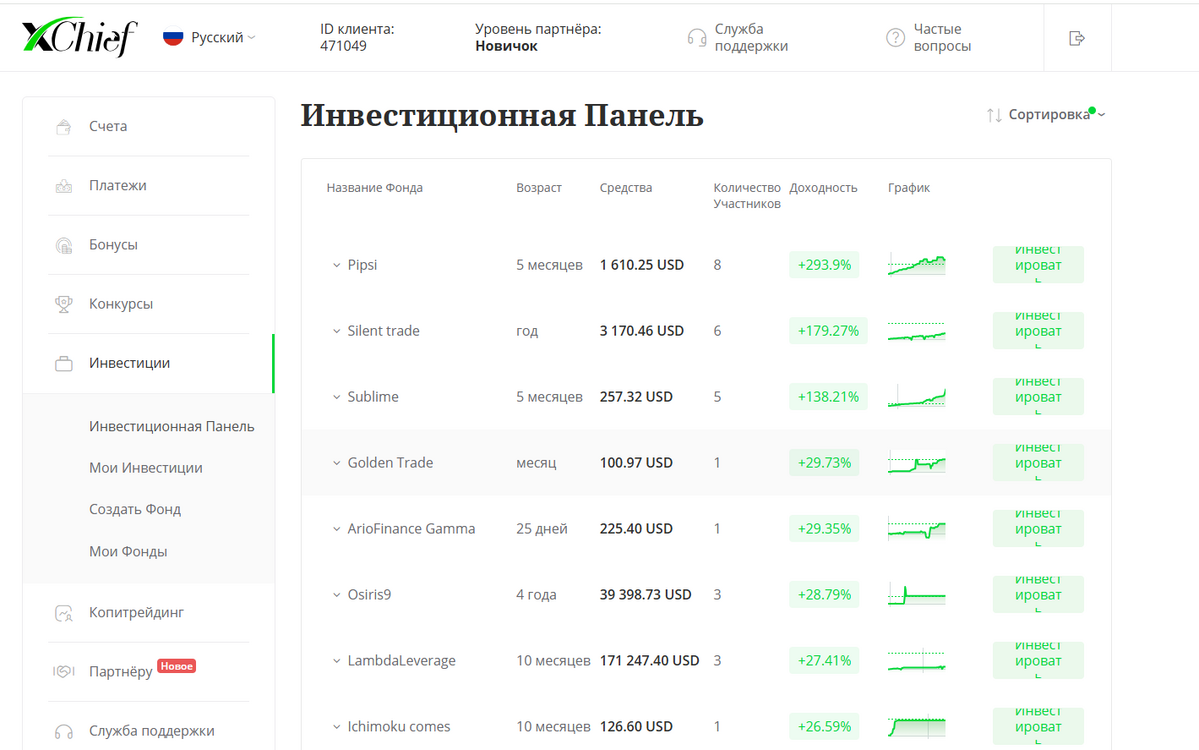
Task: Click the Партнёру handshake icon
Action: 64,672
